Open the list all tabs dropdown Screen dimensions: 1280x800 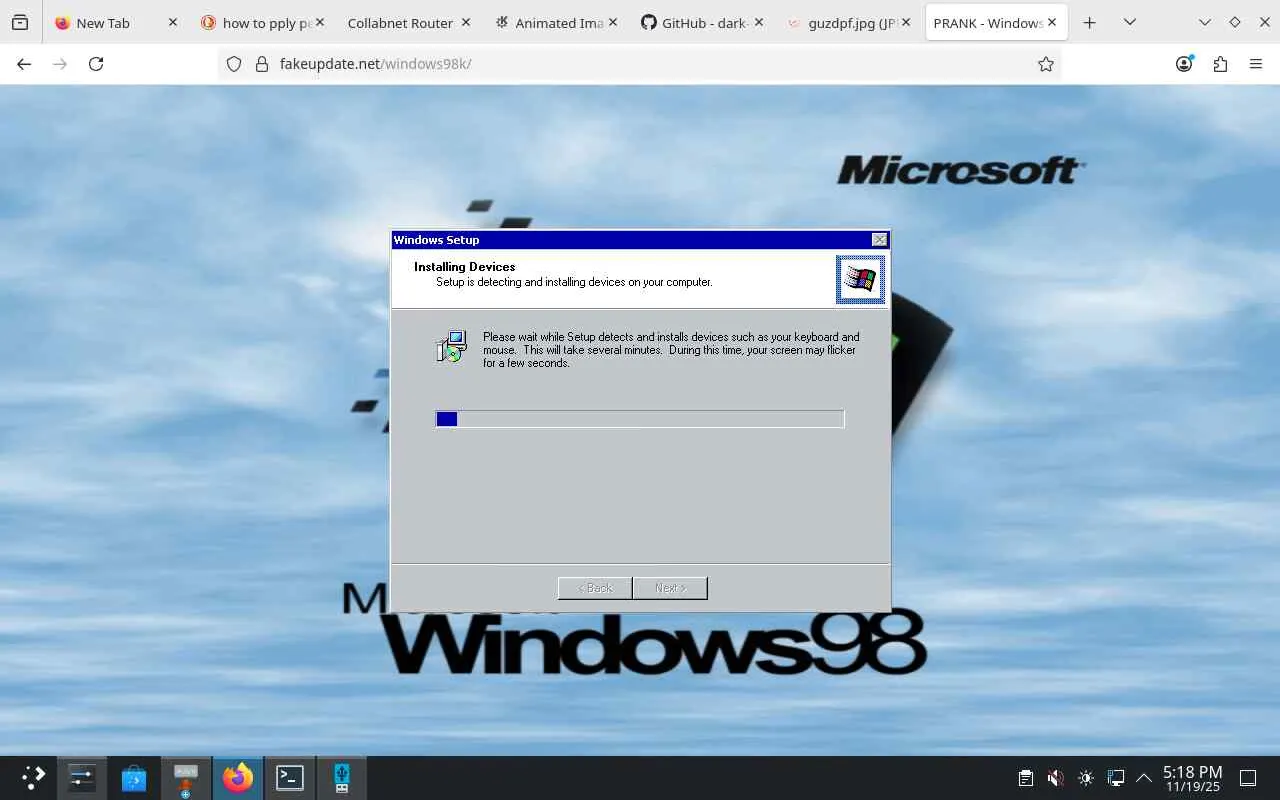[1130, 22]
